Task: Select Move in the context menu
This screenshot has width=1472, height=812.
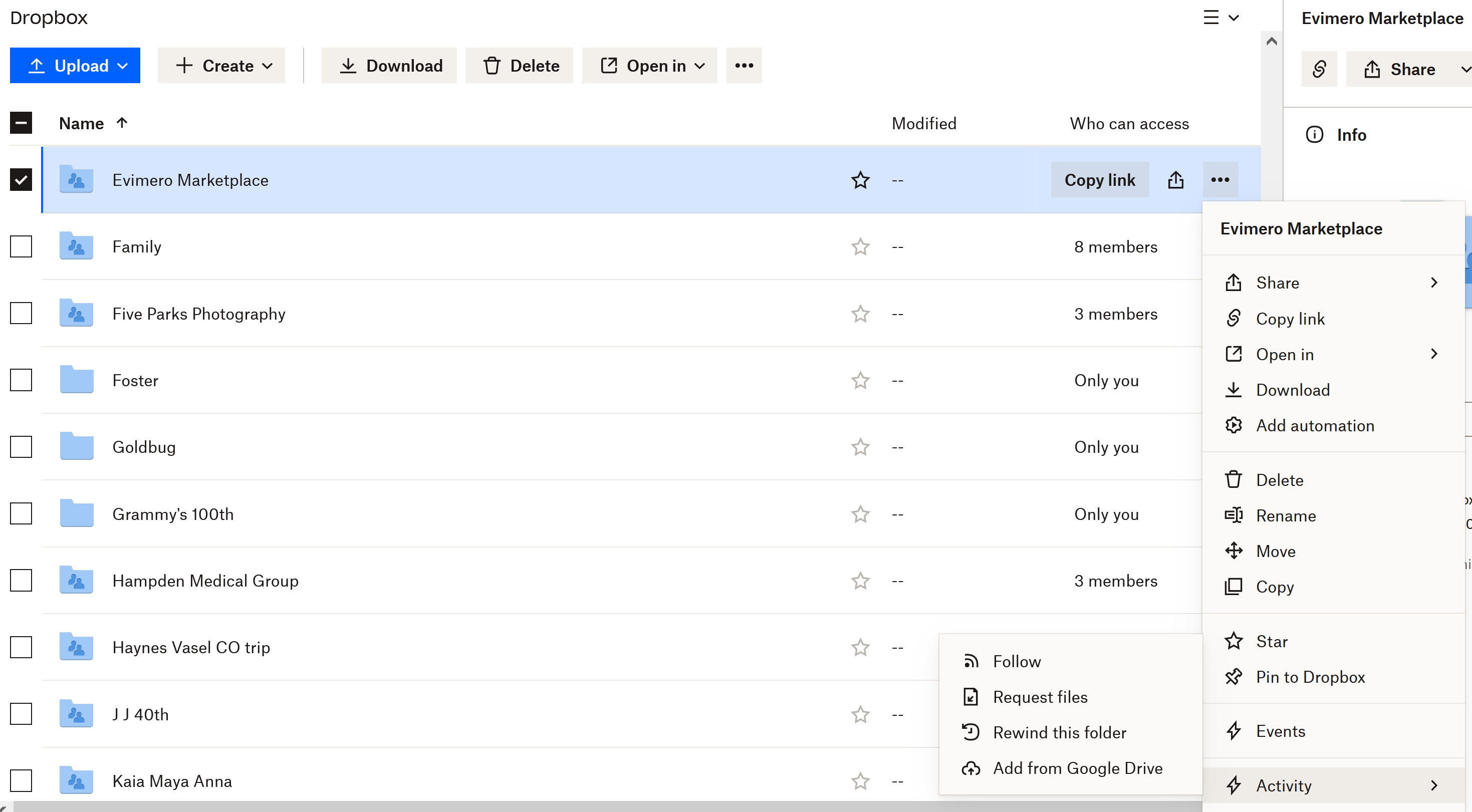Action: point(1333,551)
